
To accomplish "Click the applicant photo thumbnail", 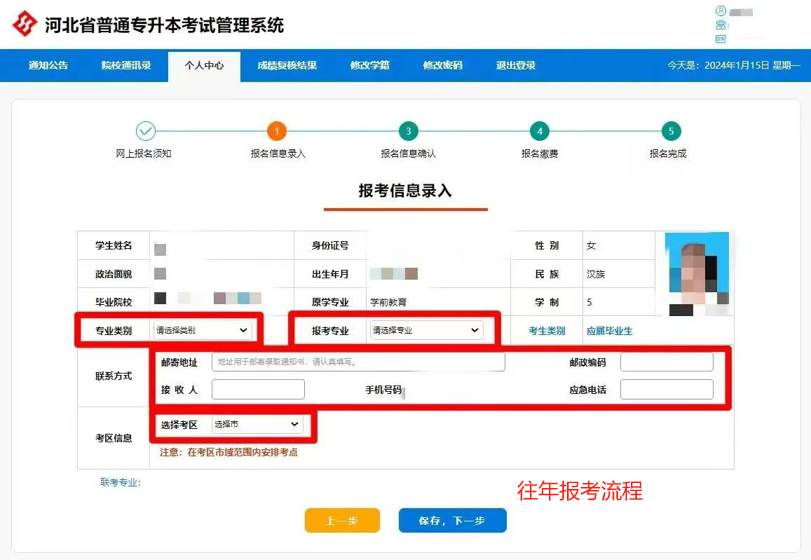I will [697, 274].
